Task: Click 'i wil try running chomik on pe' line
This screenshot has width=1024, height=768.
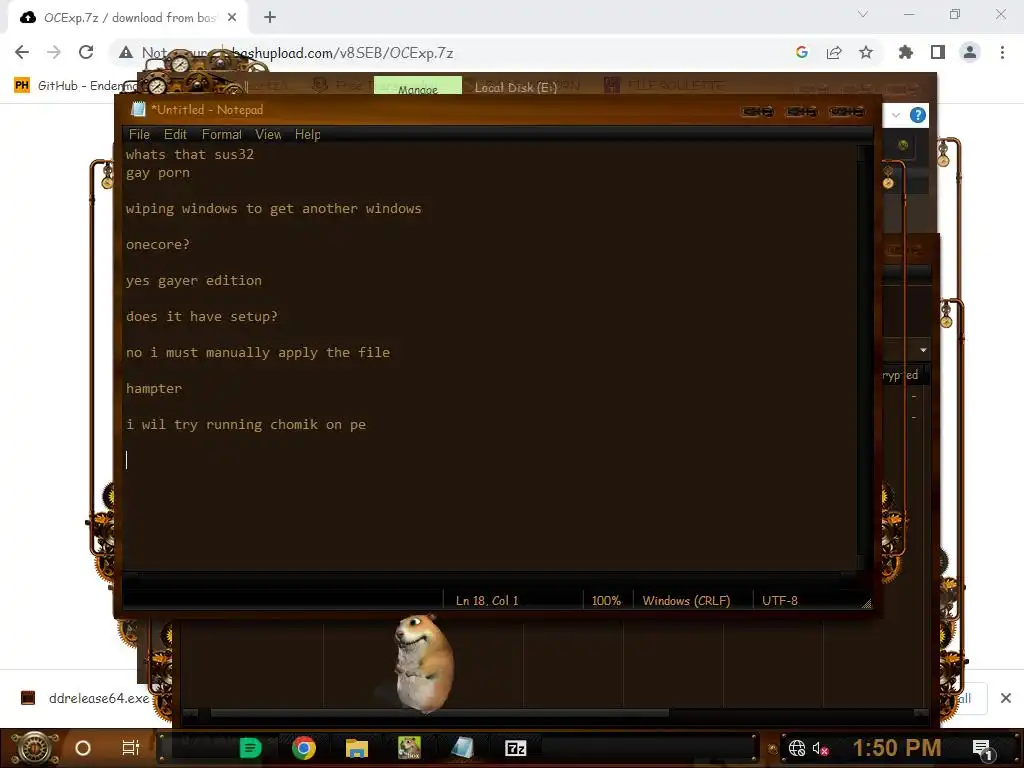Action: [x=246, y=424]
